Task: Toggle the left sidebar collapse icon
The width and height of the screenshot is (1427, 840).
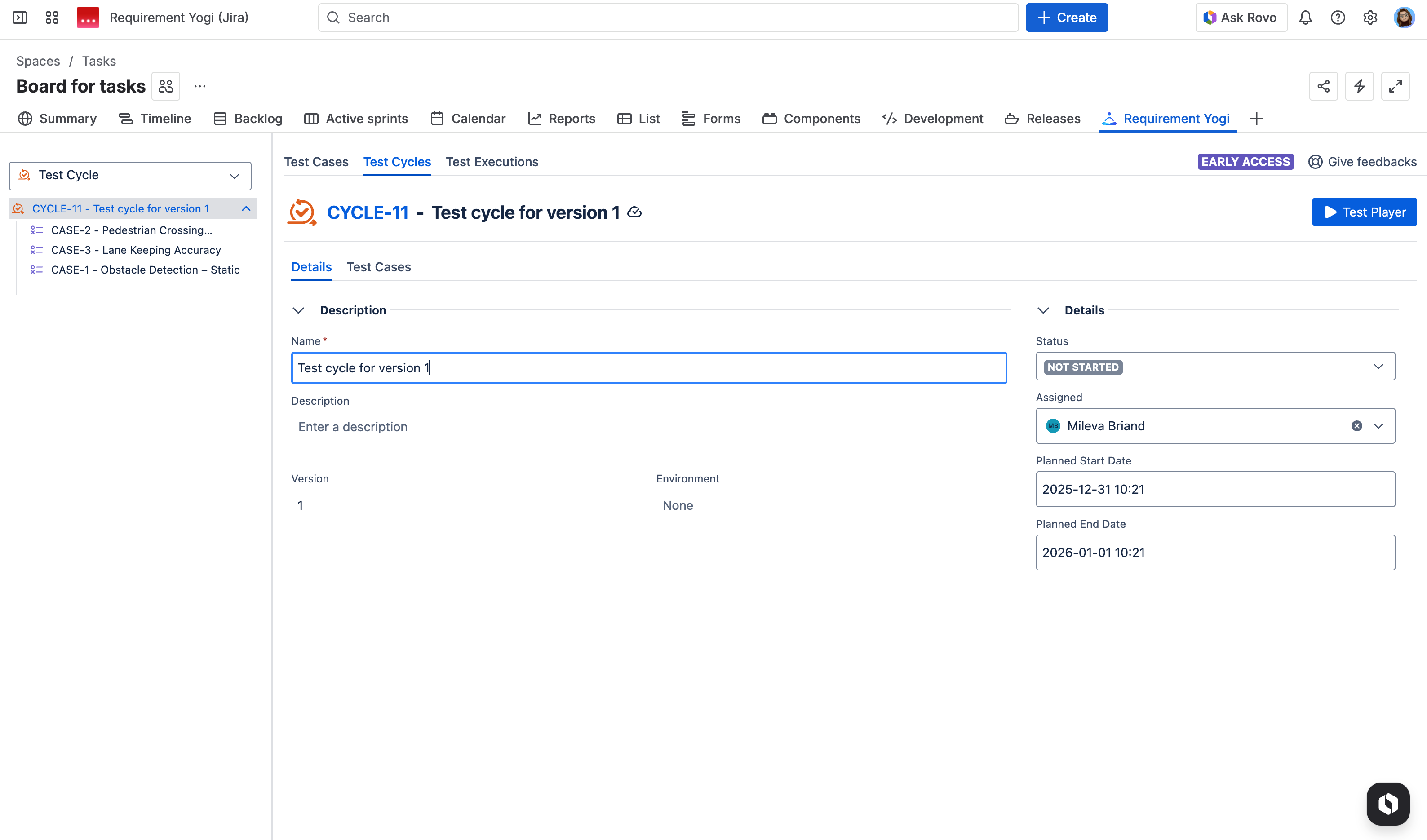Action: 20,18
